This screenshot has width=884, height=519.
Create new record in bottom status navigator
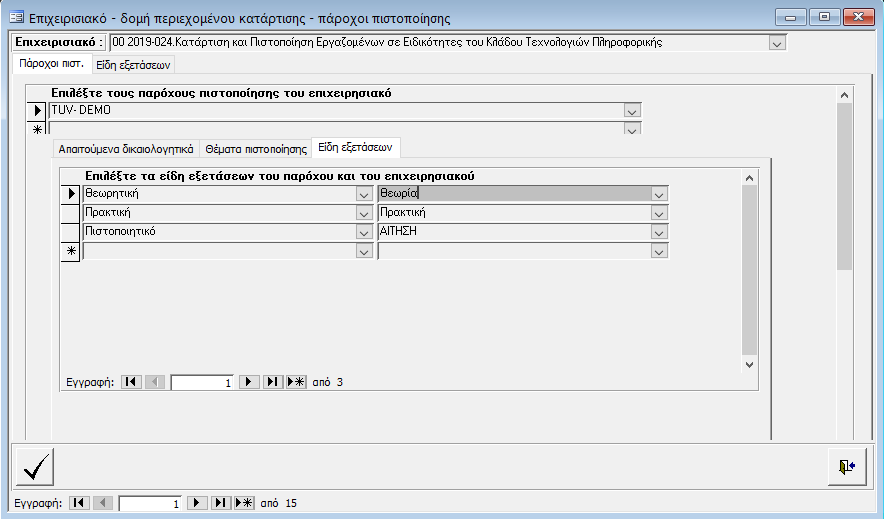244,503
